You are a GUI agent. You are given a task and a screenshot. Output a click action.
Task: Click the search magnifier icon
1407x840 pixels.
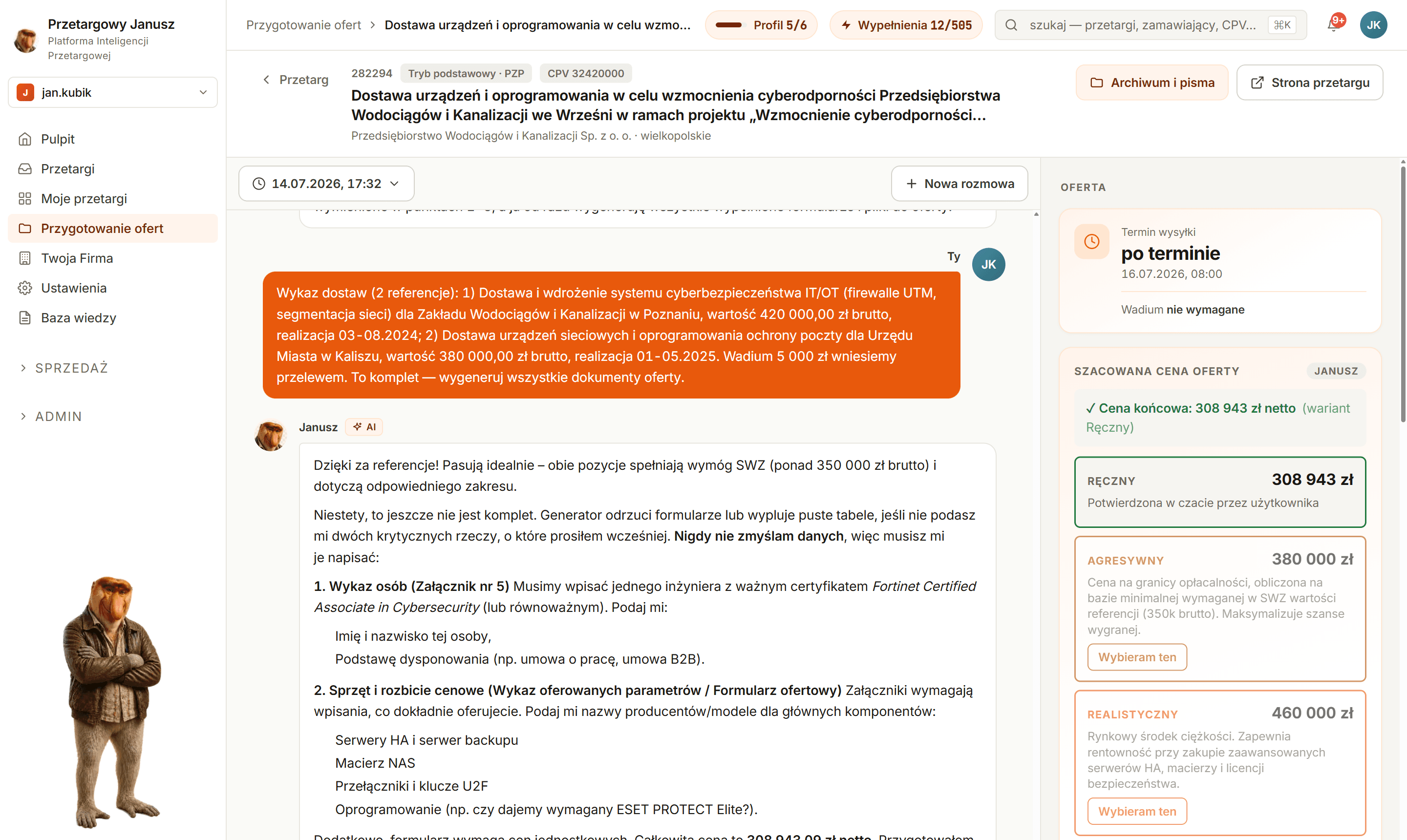coord(1011,25)
